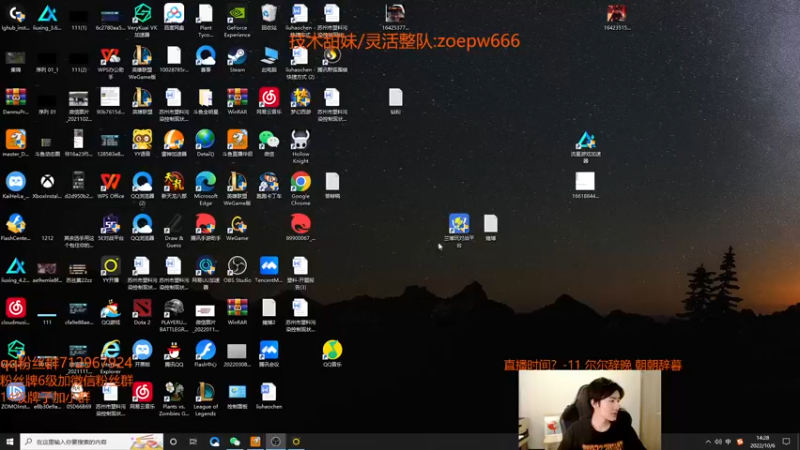This screenshot has width=800, height=450.
Task: Launch League of Legends shortcut
Action: coord(206,399)
